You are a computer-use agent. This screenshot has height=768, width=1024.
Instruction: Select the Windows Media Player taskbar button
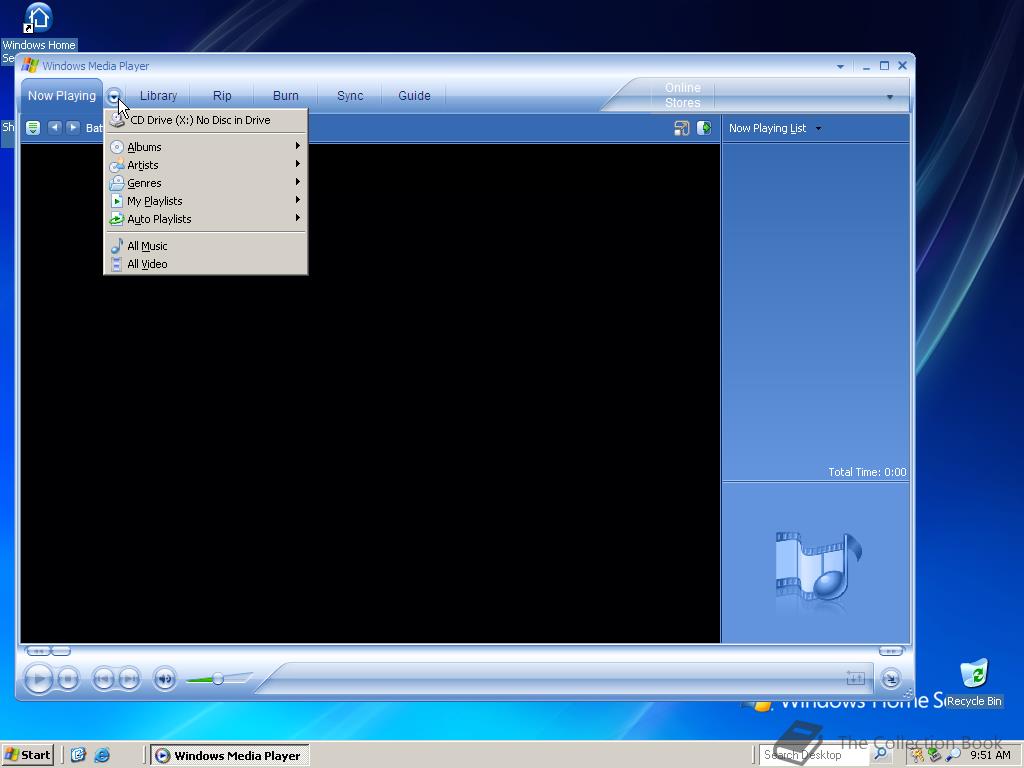(x=230, y=756)
